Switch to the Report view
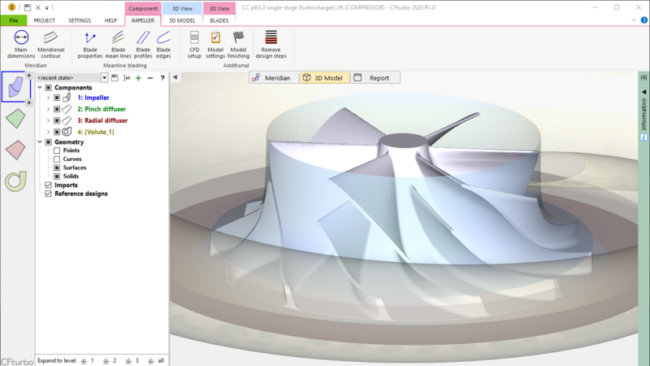Screen dimensions: 650x366 coord(376,78)
